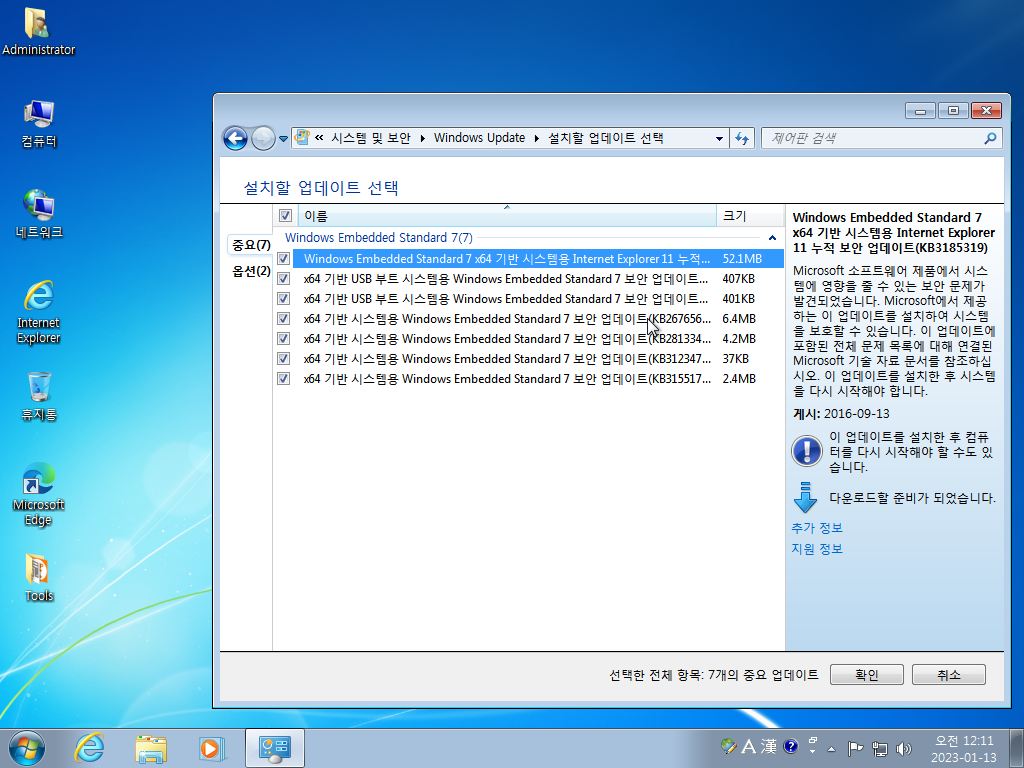Switch to the 중요(7) tab
This screenshot has height=768, width=1024.
point(251,245)
